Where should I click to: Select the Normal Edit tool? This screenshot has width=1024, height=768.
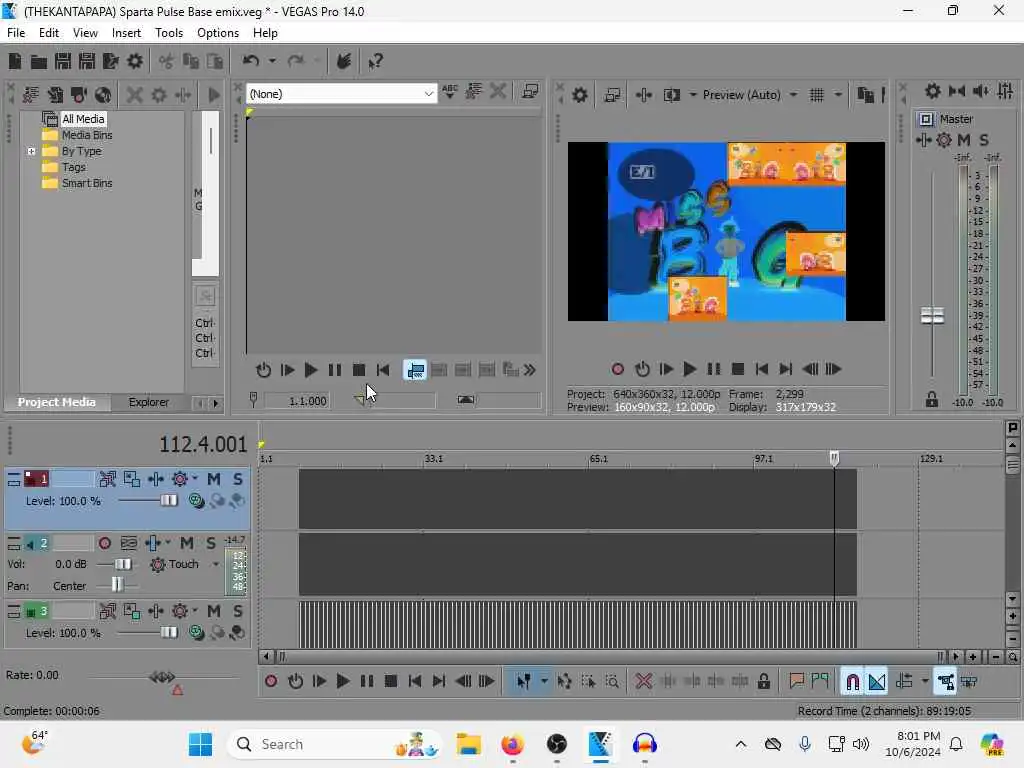pyautogui.click(x=523, y=682)
